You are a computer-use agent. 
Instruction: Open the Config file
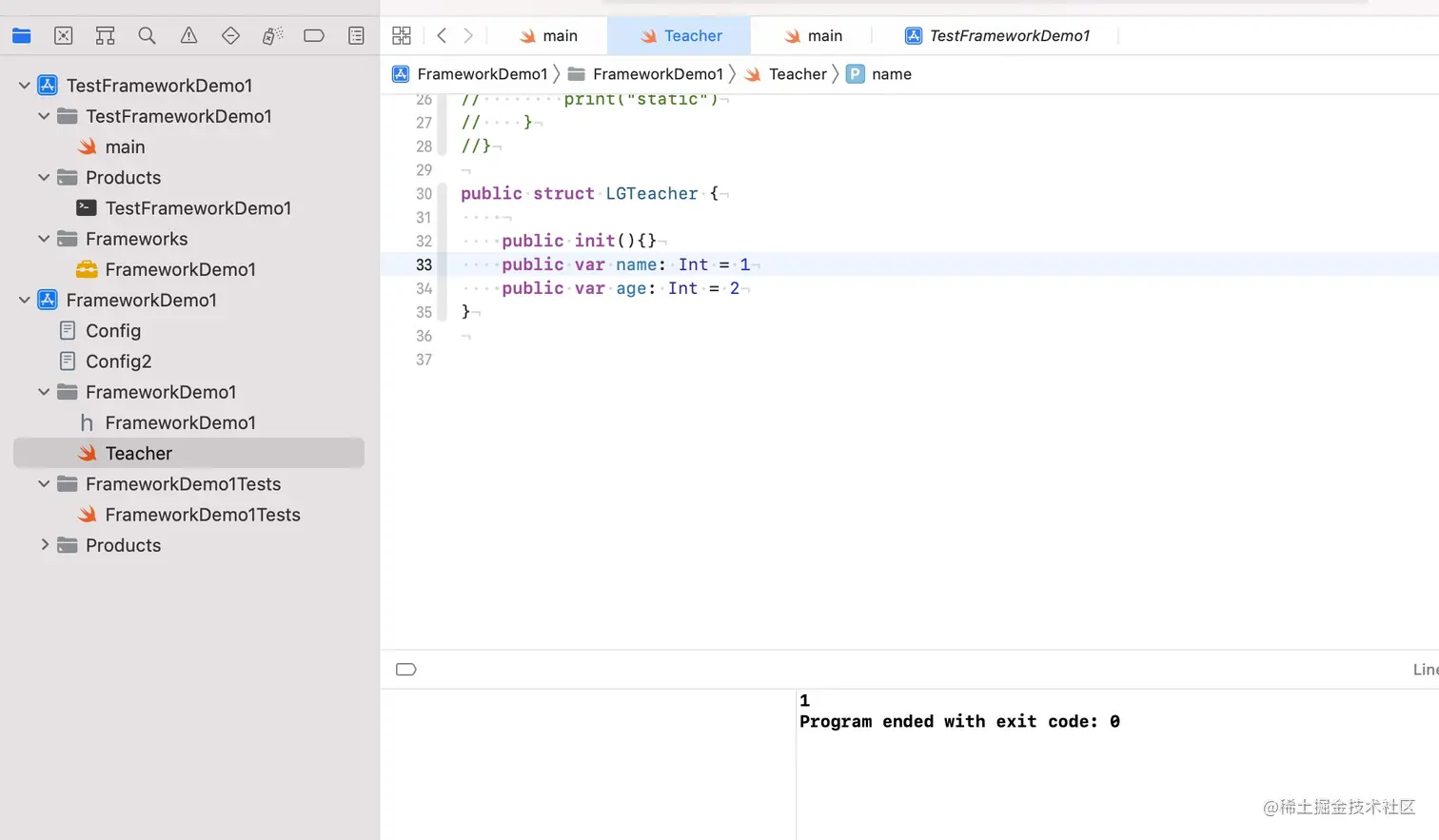113,331
